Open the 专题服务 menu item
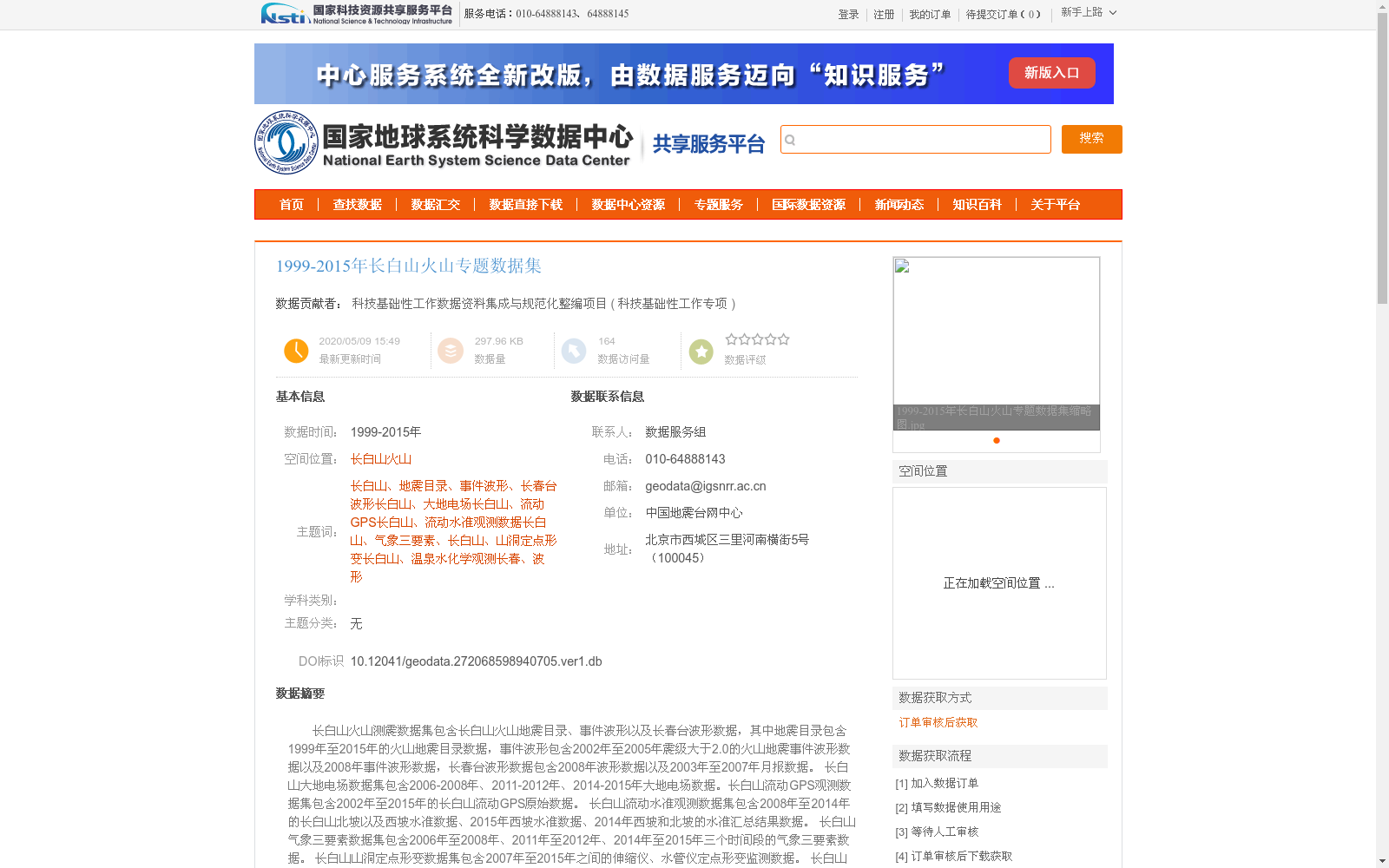 click(719, 205)
